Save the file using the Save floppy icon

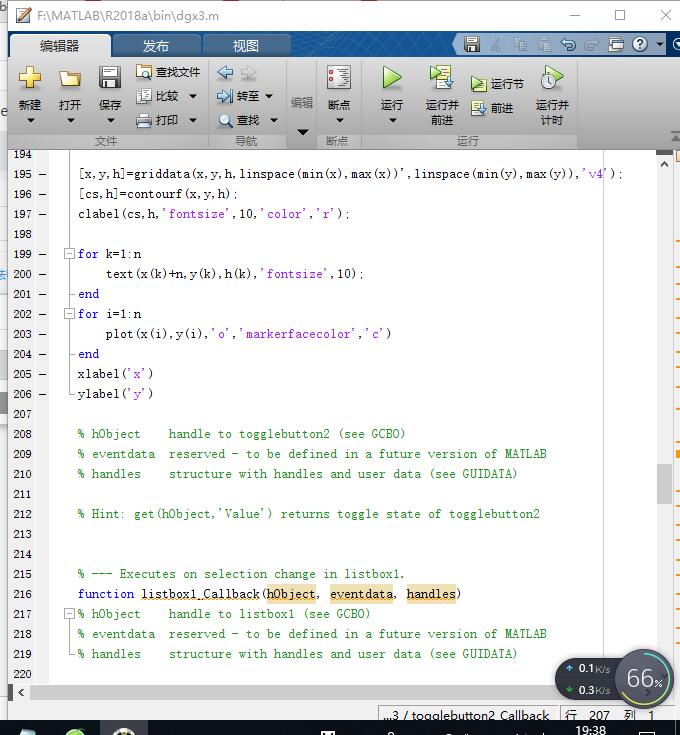coord(110,77)
